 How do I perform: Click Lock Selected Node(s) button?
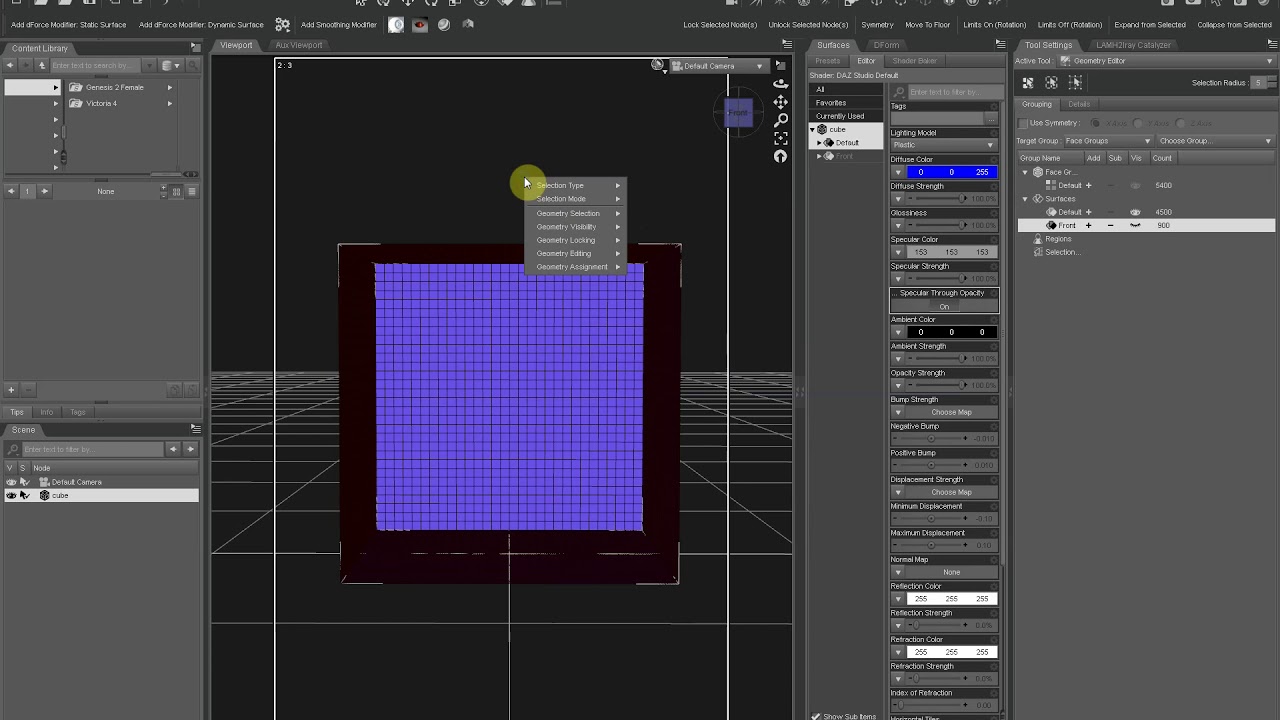point(720,25)
